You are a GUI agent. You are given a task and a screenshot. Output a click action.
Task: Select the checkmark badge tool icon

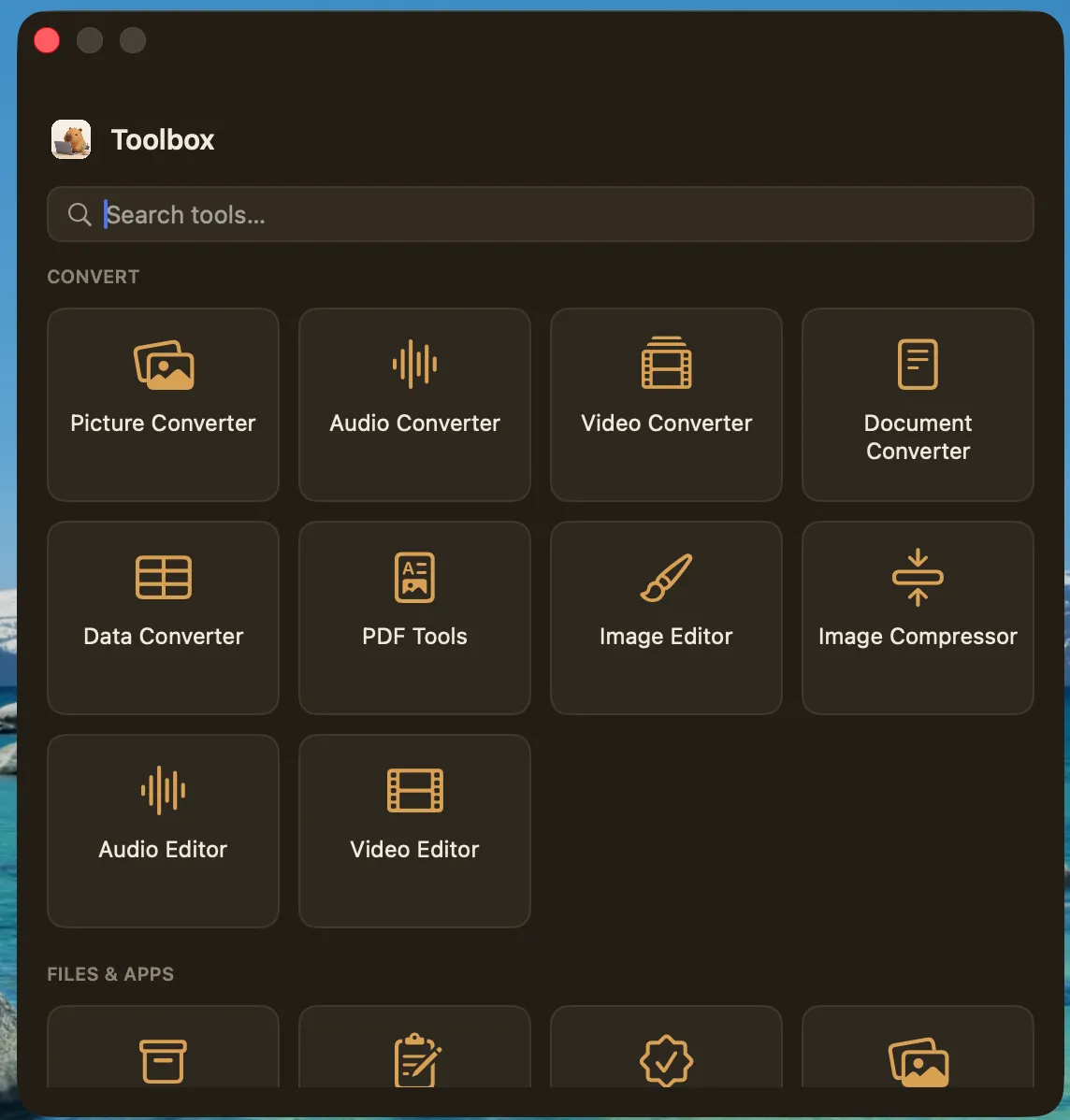pyautogui.click(x=666, y=1061)
